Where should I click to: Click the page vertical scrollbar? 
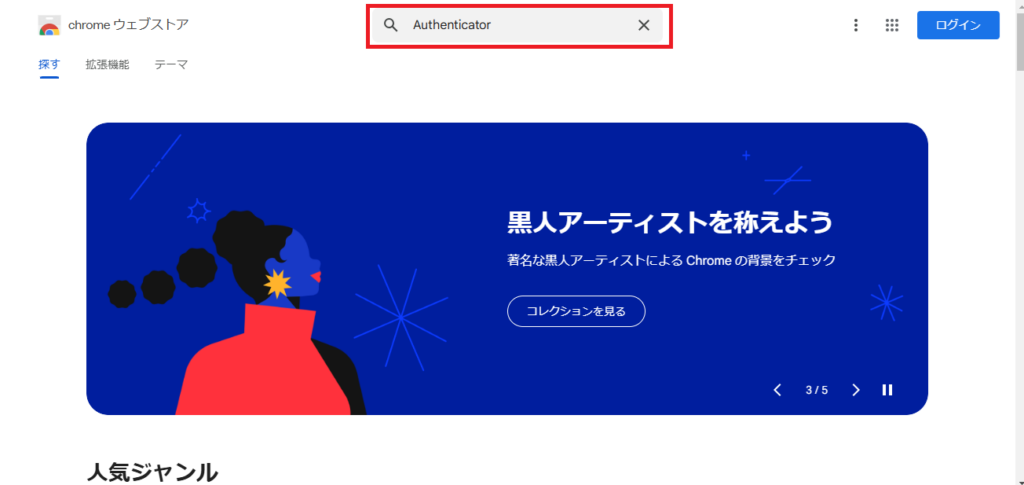pos(1019,242)
